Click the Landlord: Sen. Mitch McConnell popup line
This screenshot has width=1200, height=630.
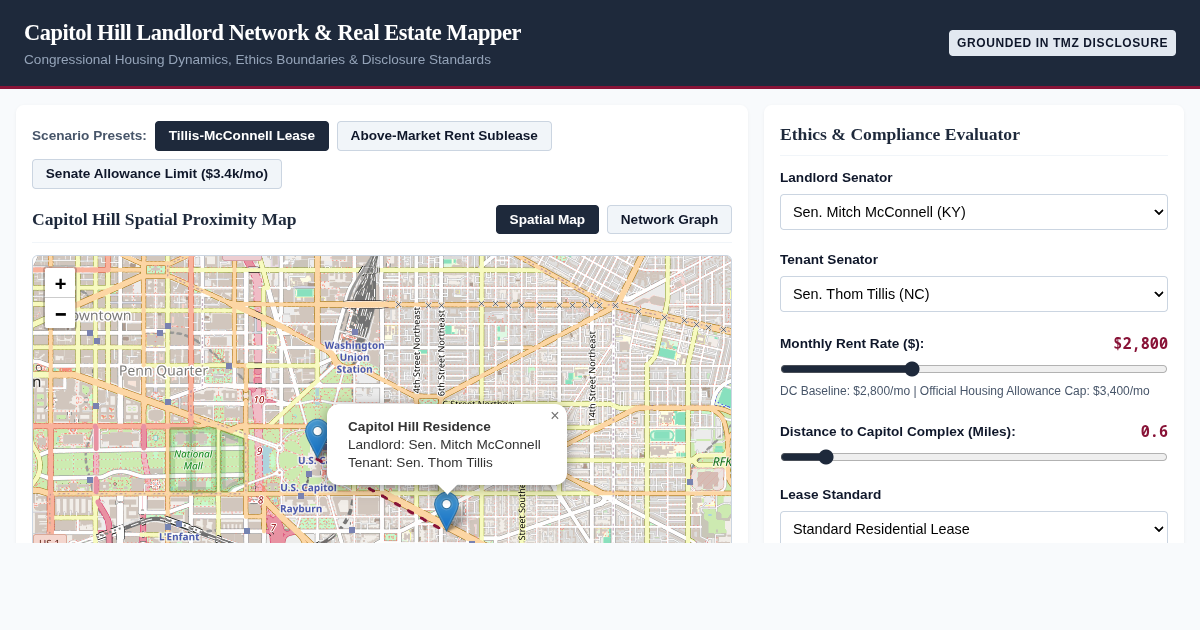(x=444, y=445)
